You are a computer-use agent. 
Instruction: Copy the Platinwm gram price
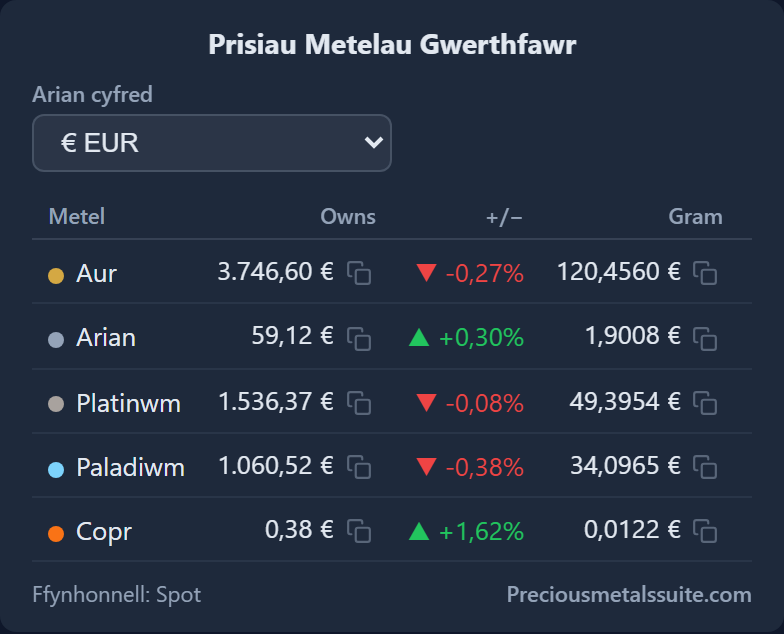click(705, 403)
